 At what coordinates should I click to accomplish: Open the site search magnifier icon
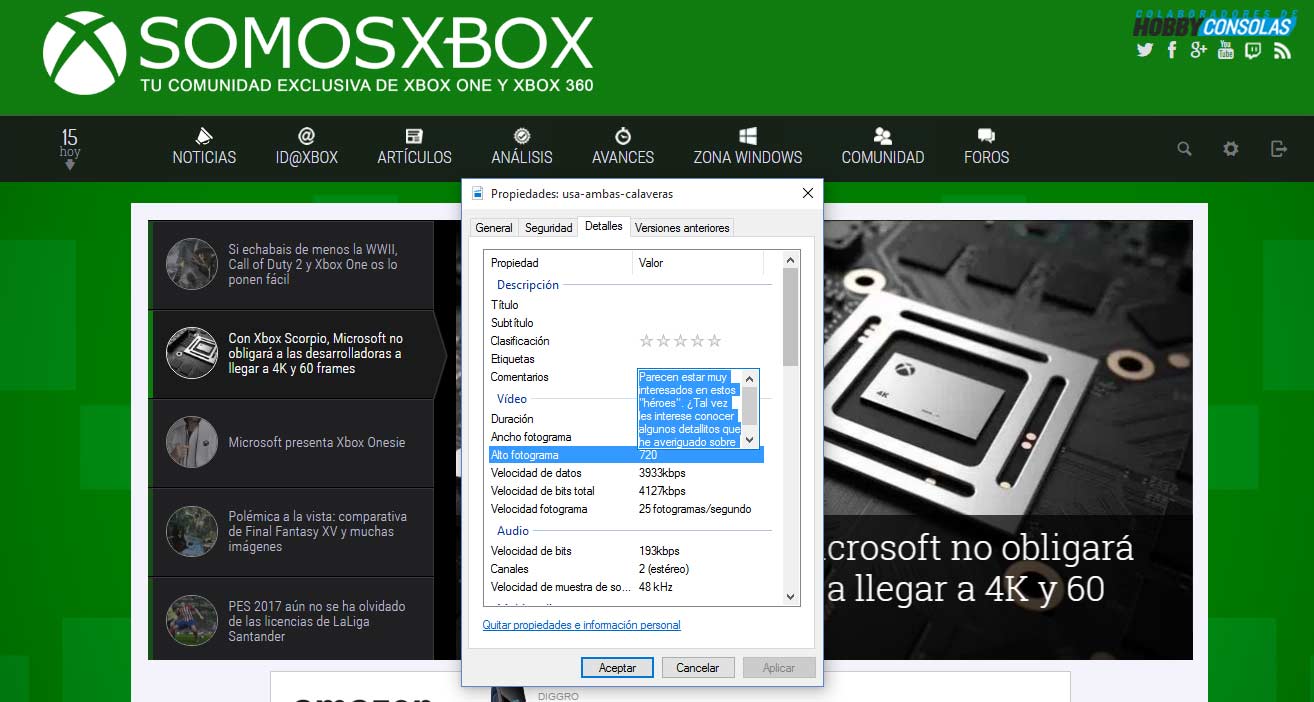(1184, 149)
